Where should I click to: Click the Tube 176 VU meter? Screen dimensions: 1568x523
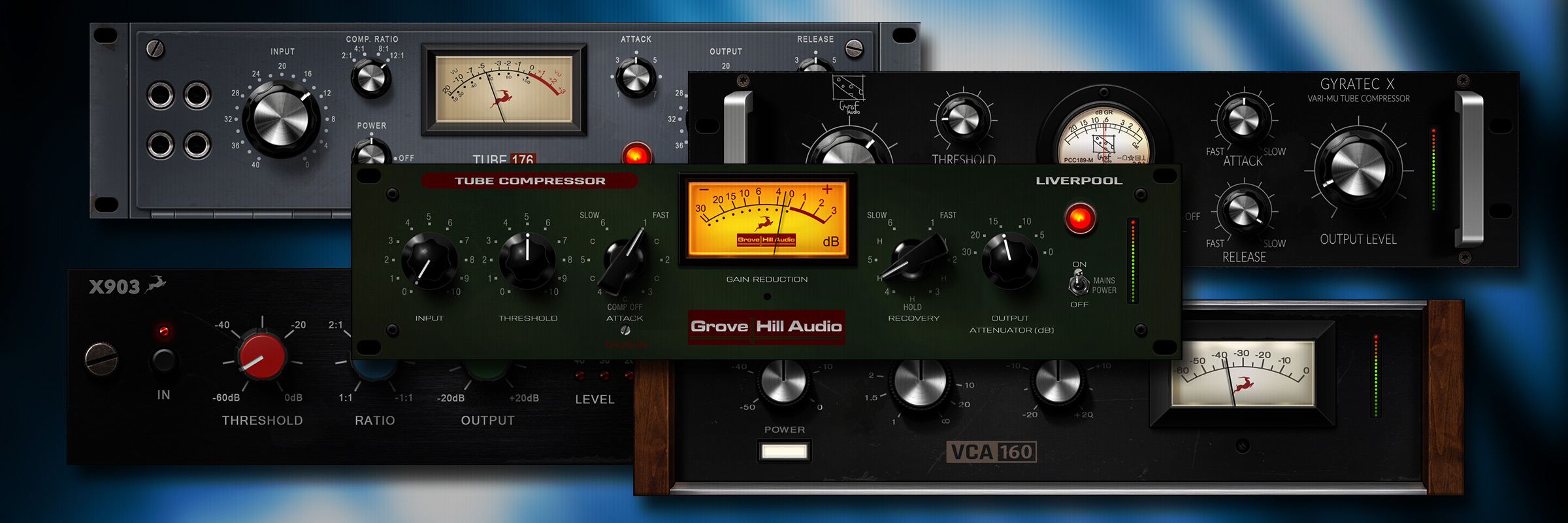tap(504, 90)
